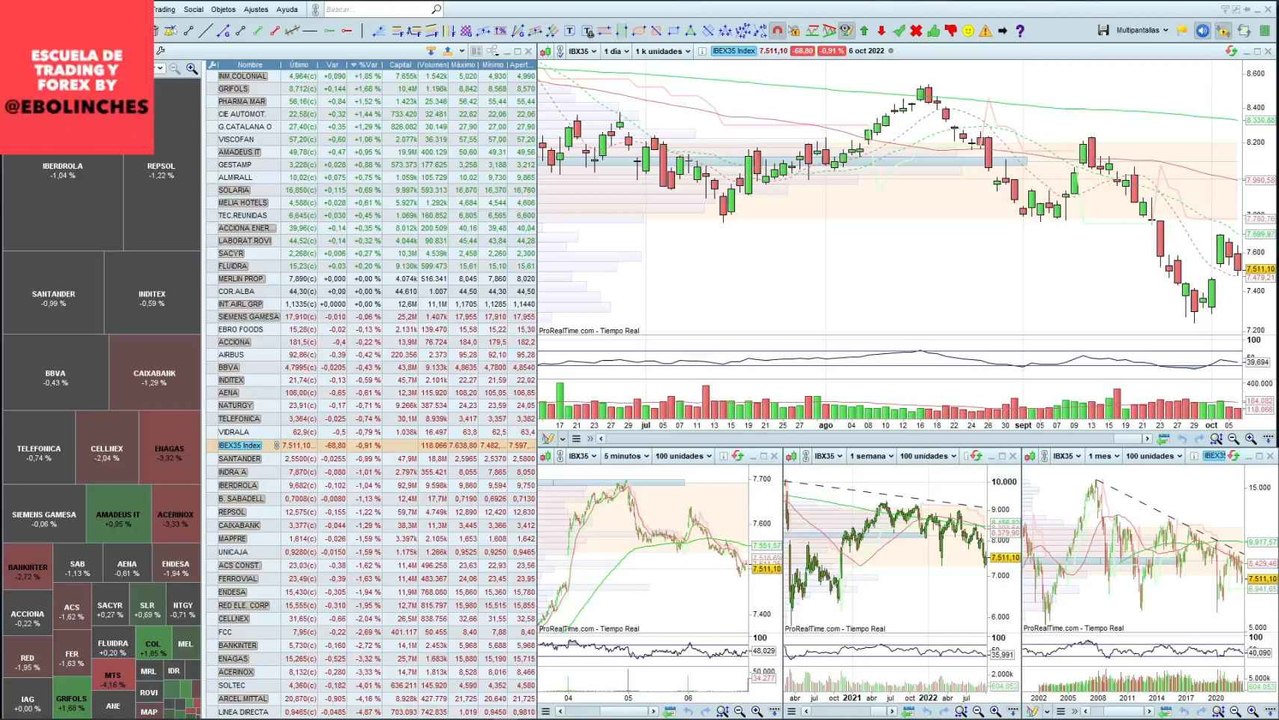Select the GRIFOLS row in list
This screenshot has width=1279, height=720.
(372, 89)
